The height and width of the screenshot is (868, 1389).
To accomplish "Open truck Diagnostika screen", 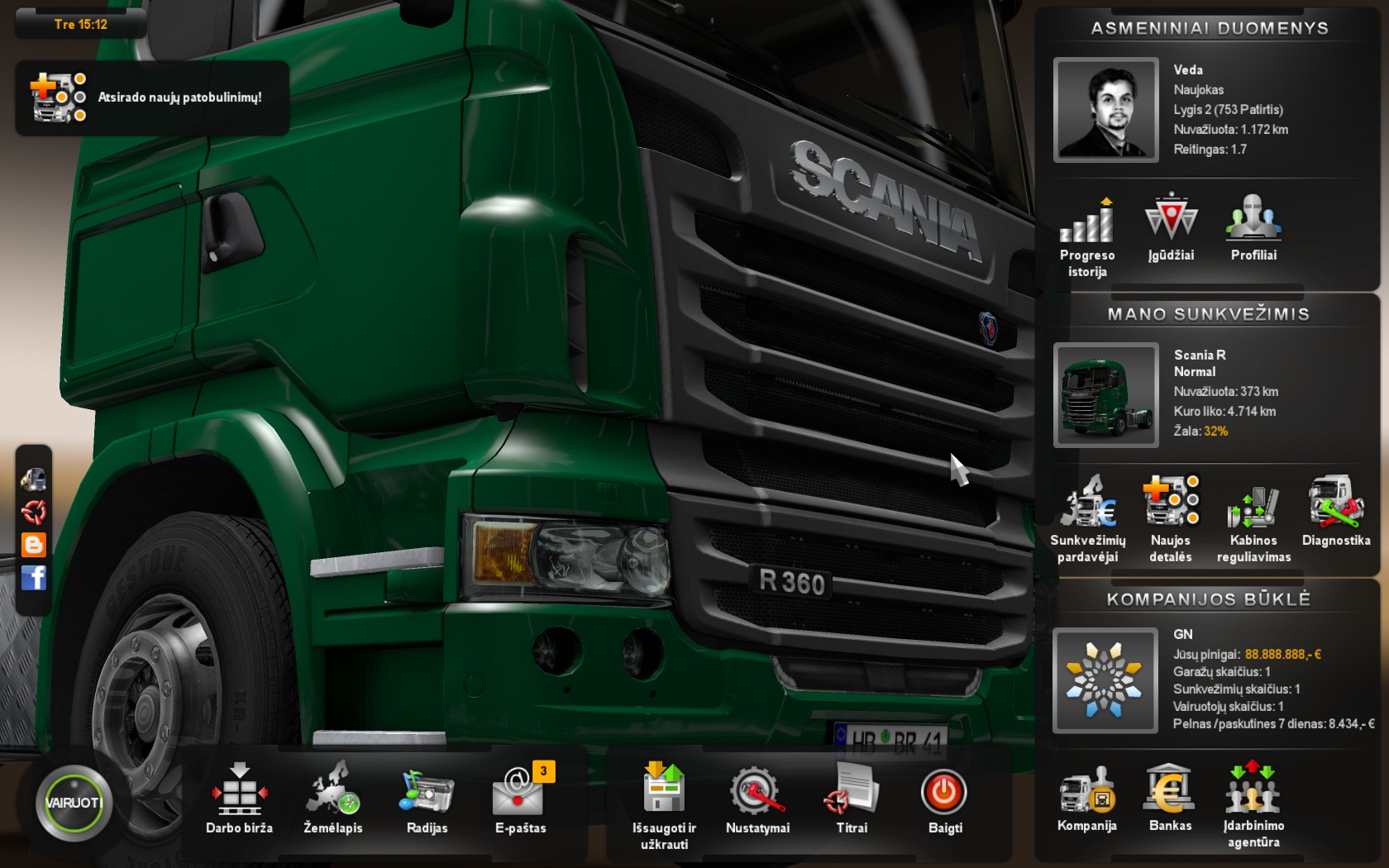I will click(x=1336, y=511).
